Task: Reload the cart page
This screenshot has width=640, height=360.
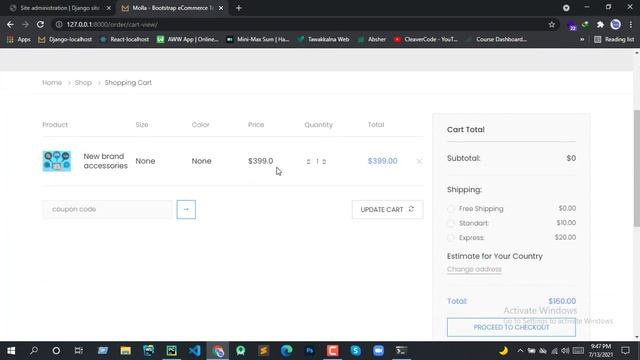Action: (x=40, y=24)
